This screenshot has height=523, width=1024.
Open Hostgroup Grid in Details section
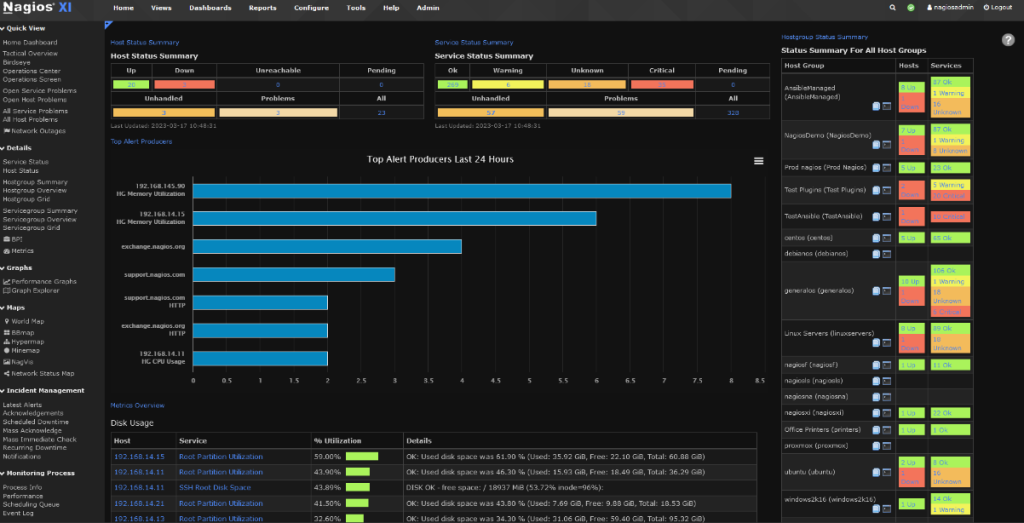pyautogui.click(x=25, y=199)
